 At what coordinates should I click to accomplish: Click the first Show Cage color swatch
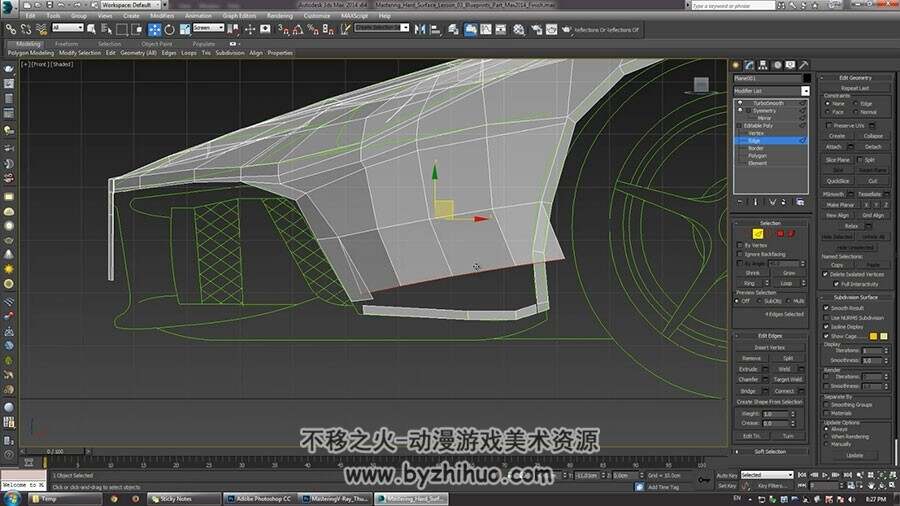coord(873,336)
